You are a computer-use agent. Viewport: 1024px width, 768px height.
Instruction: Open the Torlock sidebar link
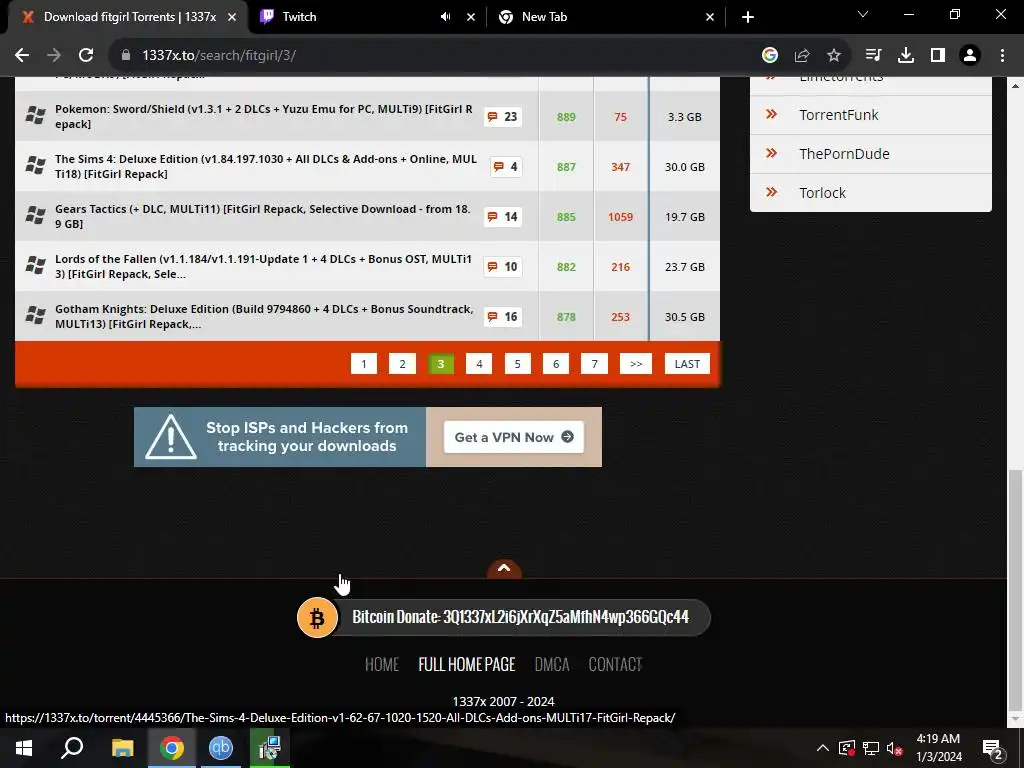point(822,193)
